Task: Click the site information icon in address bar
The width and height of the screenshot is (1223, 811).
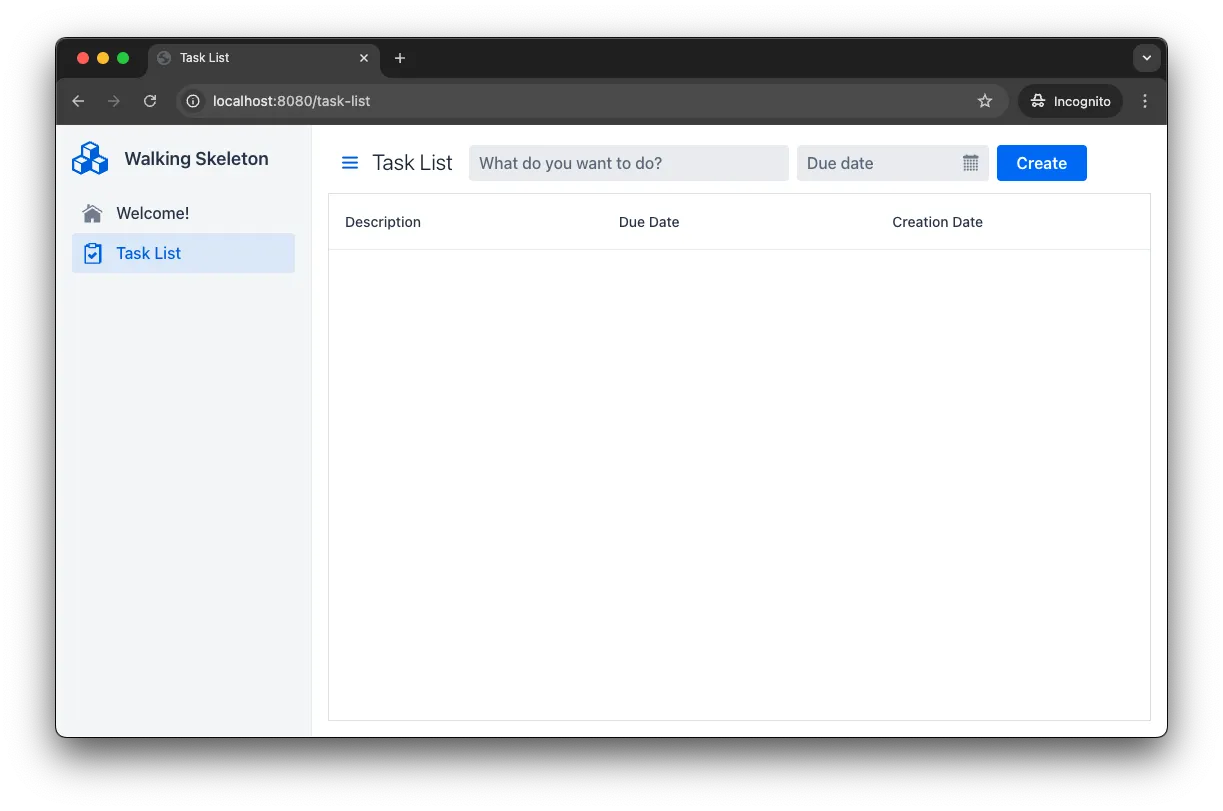Action: point(193,101)
